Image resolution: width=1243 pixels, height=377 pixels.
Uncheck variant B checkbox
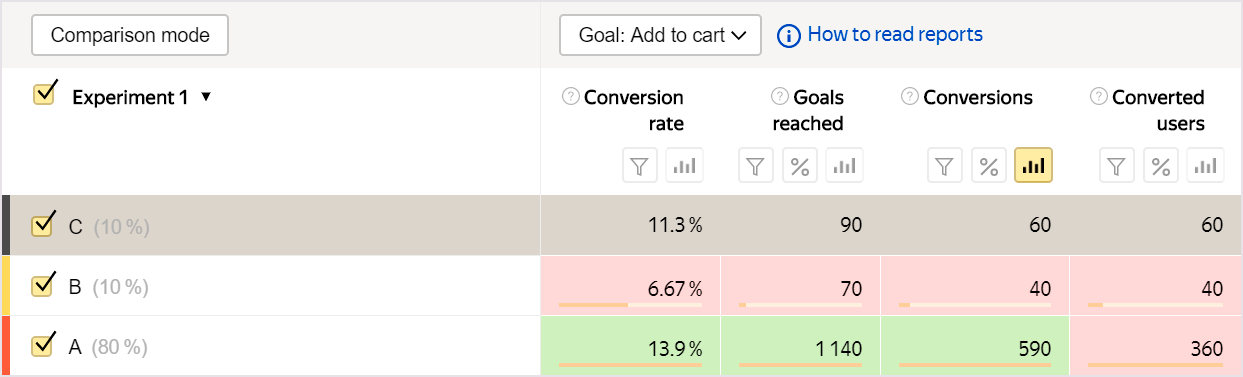click(43, 284)
